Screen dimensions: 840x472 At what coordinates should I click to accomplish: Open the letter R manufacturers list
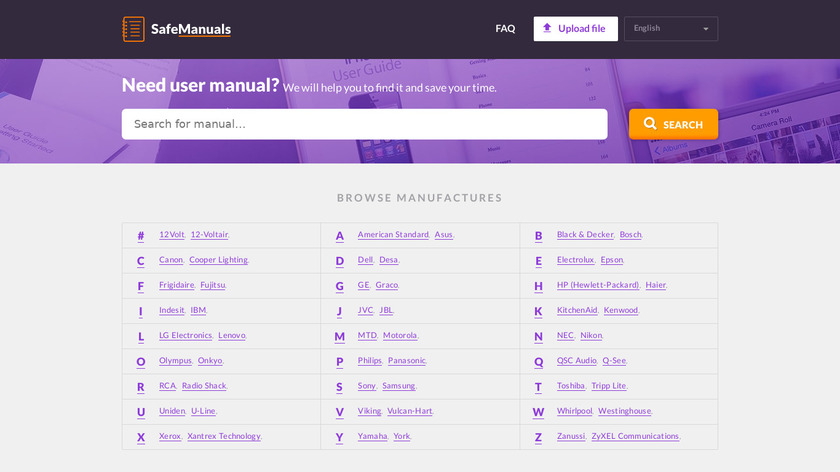140,387
